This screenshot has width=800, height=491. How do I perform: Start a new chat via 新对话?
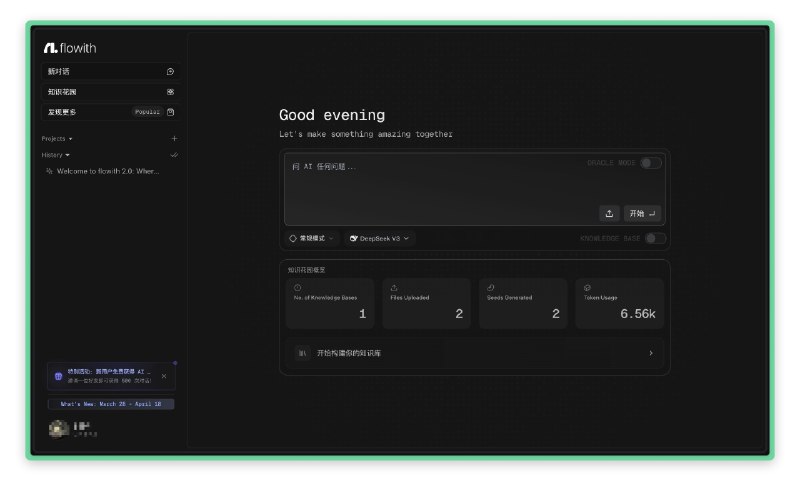click(x=111, y=71)
